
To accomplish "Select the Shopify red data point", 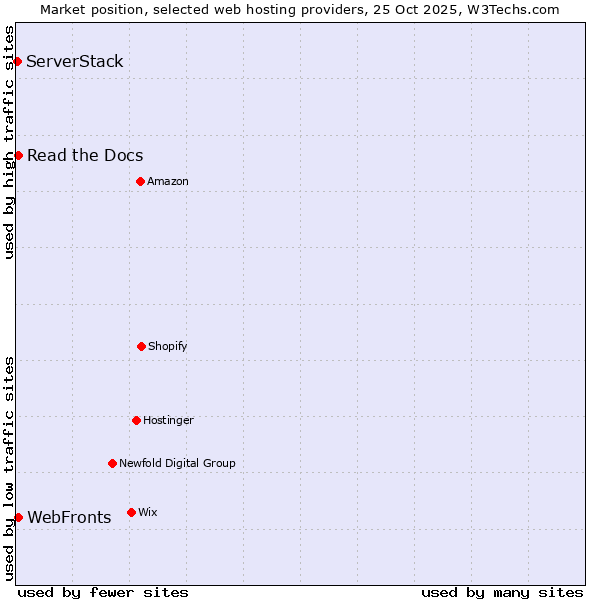I will pos(141,346).
